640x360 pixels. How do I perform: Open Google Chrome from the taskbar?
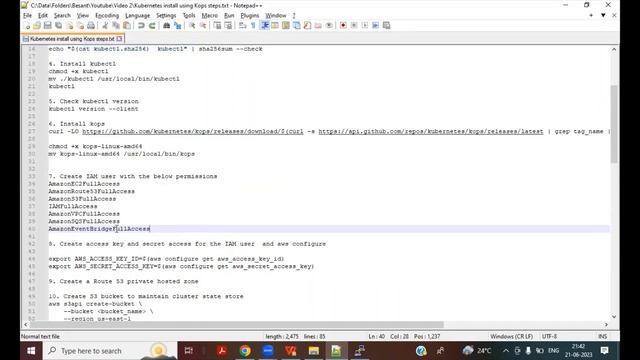(x=245, y=351)
